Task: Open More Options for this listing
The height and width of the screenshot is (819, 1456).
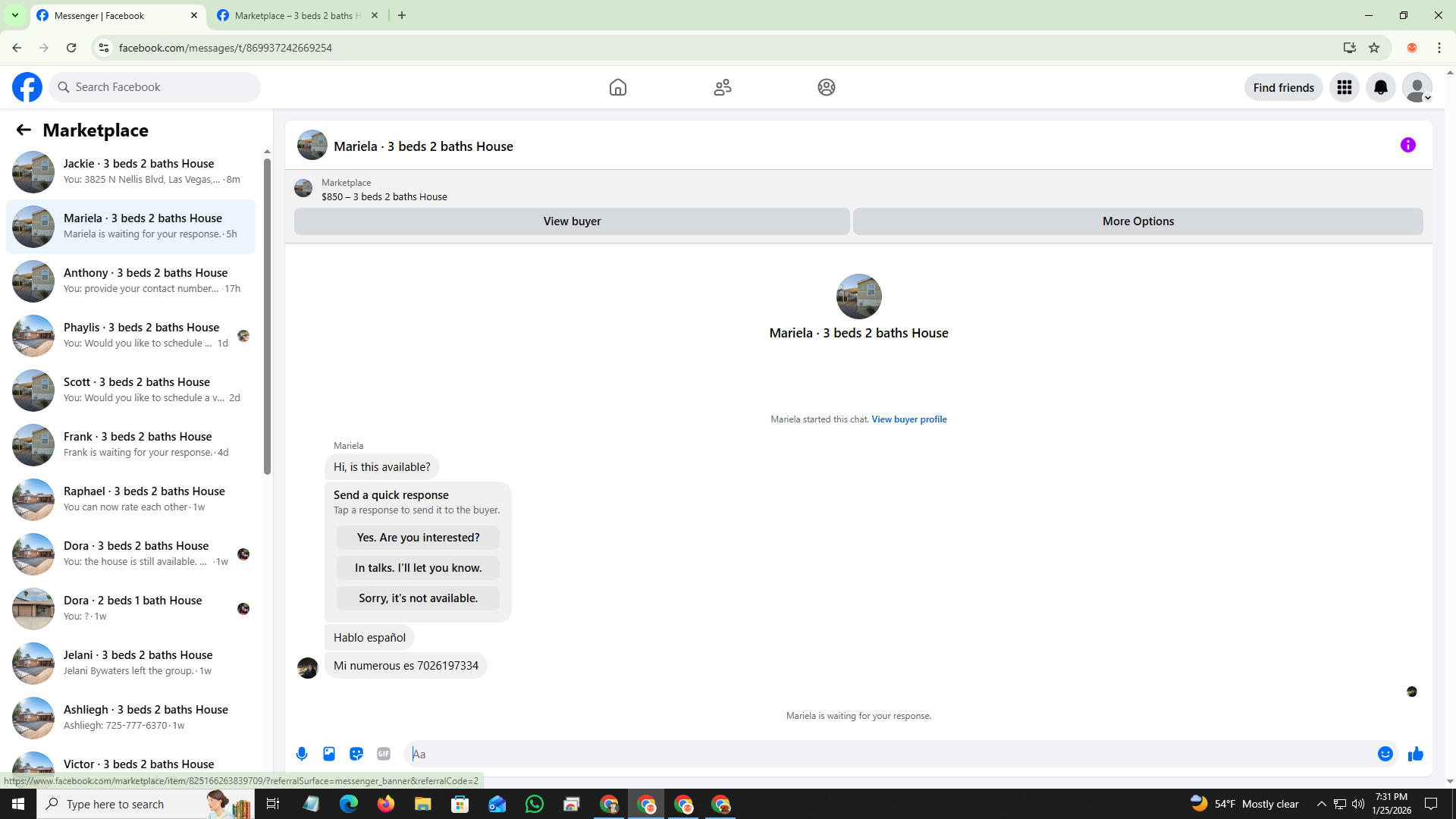Action: 1138,221
